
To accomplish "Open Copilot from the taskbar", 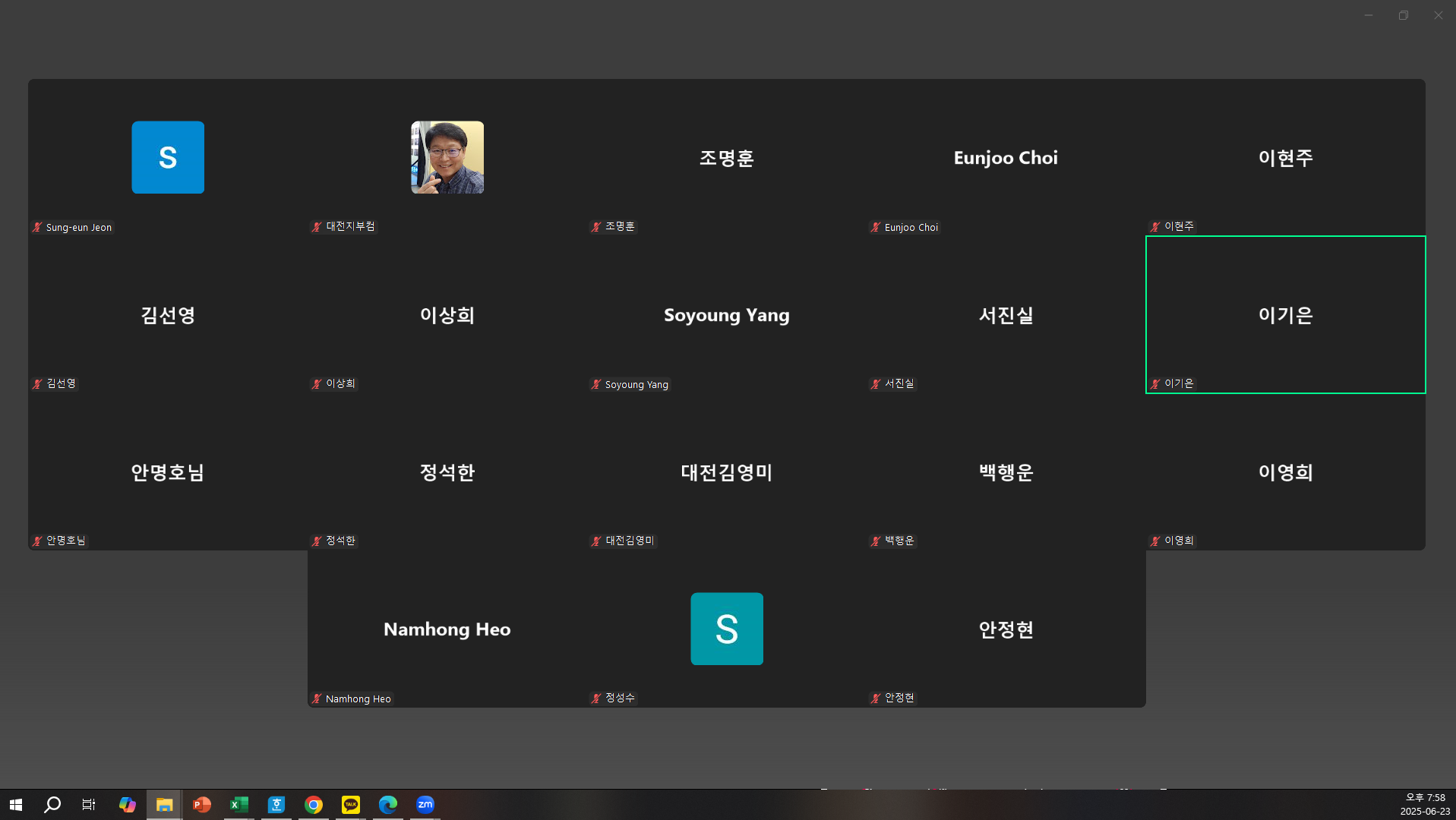I will (127, 805).
